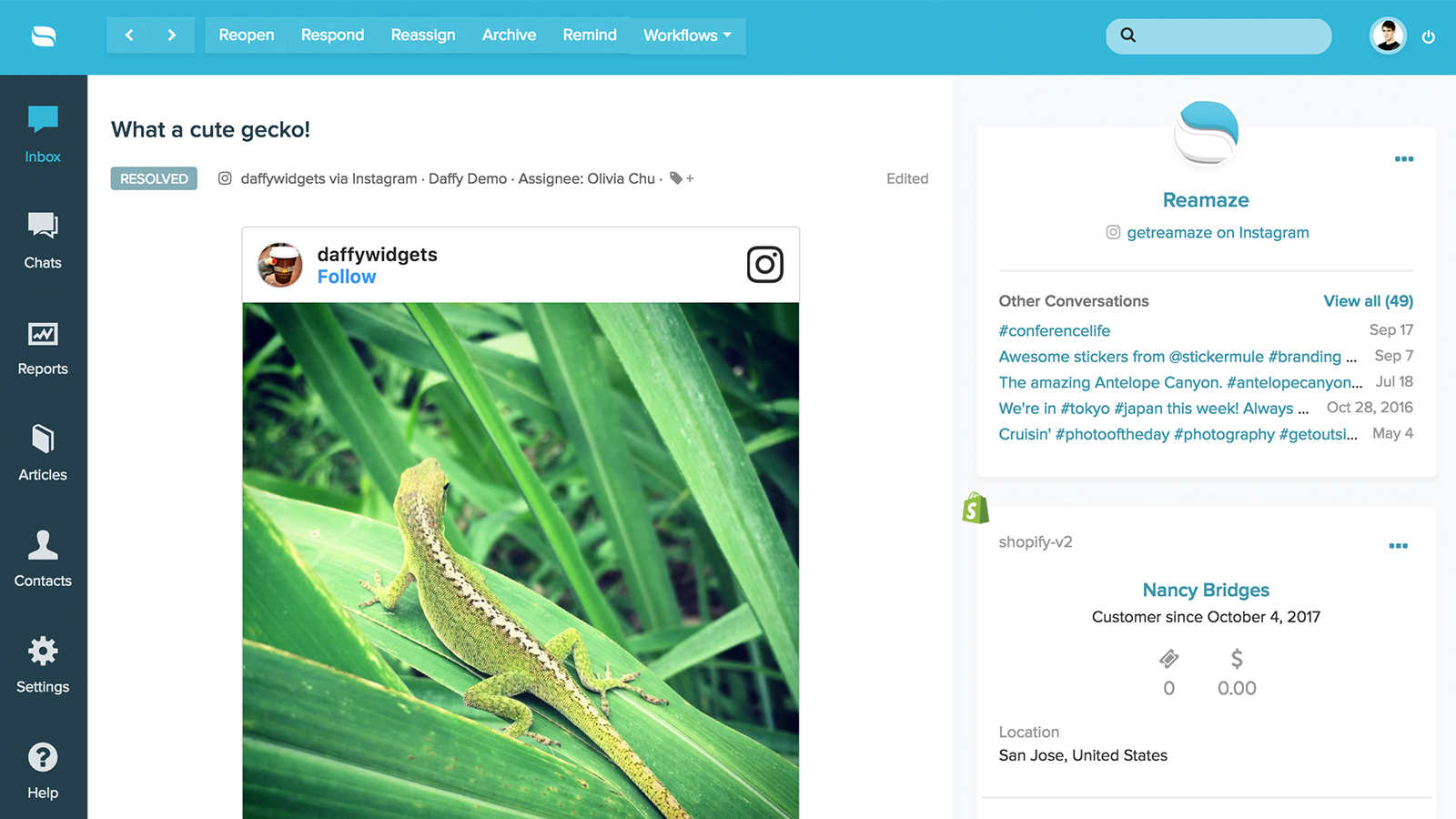This screenshot has height=819, width=1456.
Task: Open Contacts from the sidebar
Action: point(43,559)
